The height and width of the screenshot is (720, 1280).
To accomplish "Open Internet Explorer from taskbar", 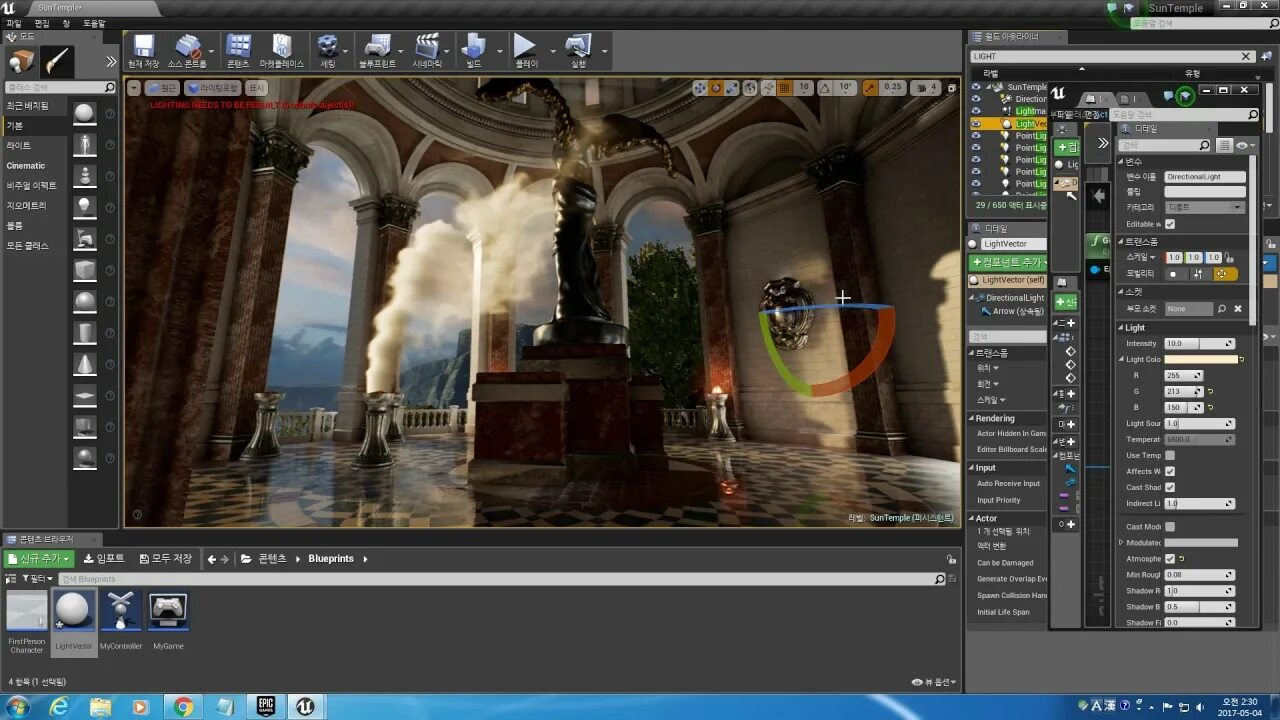I will click(59, 707).
